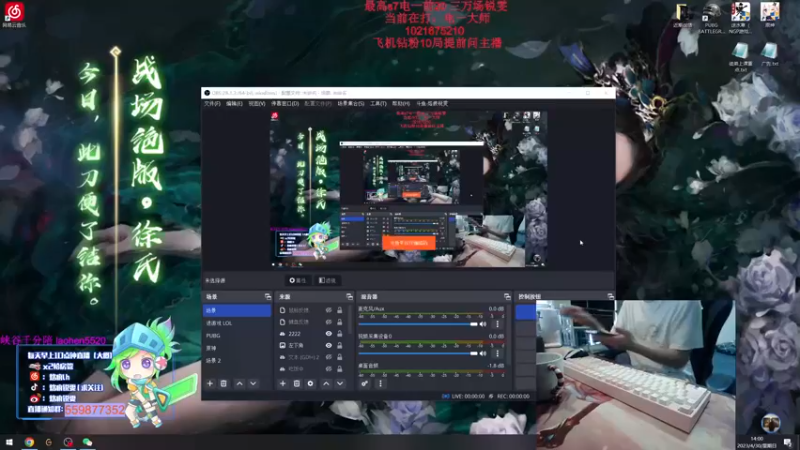Open the video capture device channel options menu

[497, 353]
